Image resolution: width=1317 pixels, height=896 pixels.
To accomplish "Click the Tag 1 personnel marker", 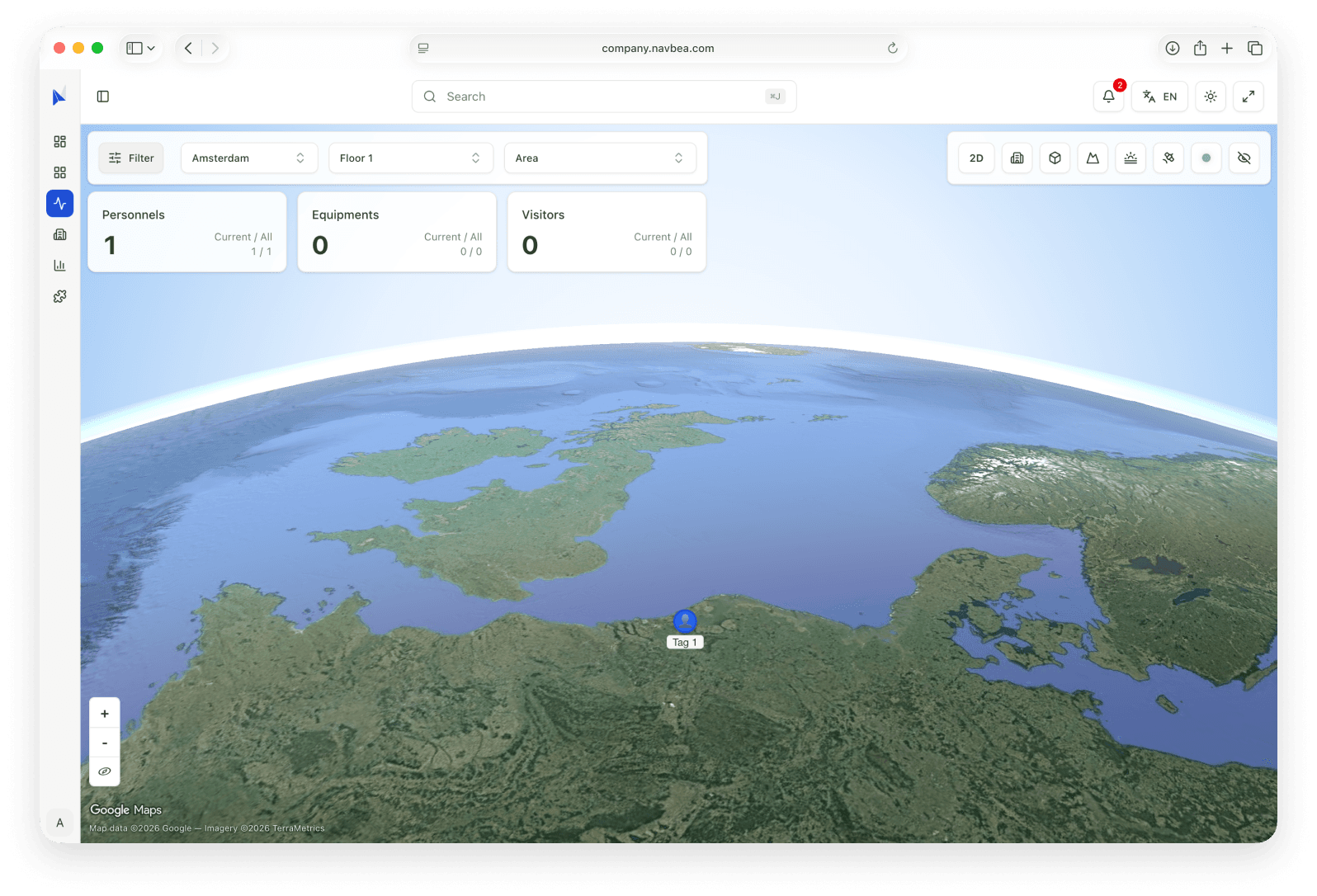I will tap(685, 621).
